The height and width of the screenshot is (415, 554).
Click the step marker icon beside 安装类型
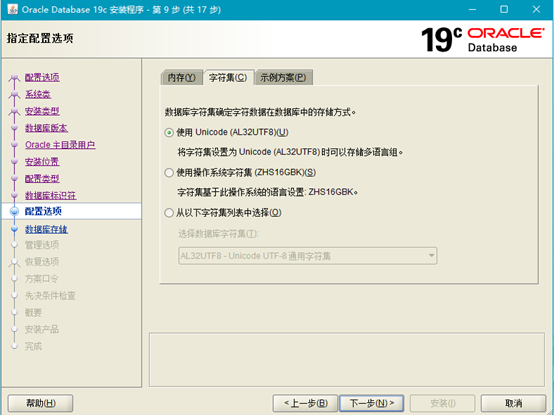[x=14, y=111]
